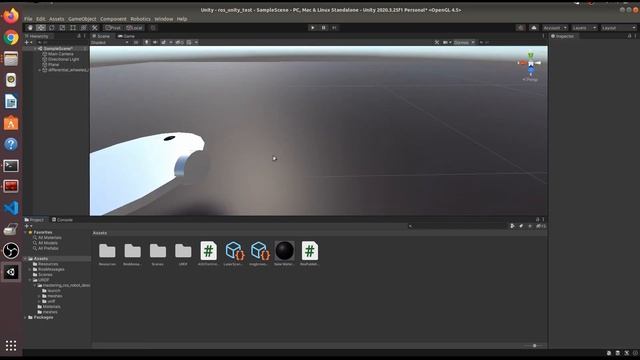The height and width of the screenshot is (360, 640).
Task: Select the Project tab
Action: 34,220
